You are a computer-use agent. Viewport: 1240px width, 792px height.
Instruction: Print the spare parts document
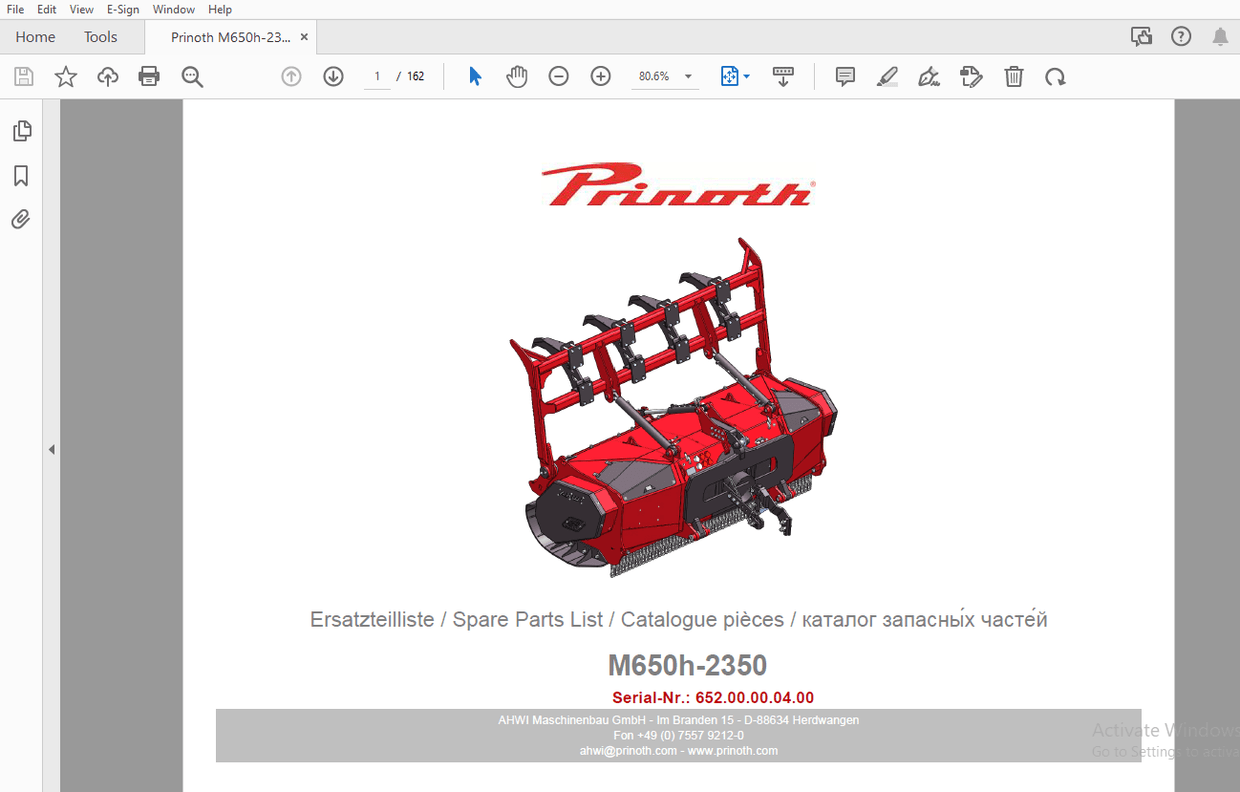149,76
